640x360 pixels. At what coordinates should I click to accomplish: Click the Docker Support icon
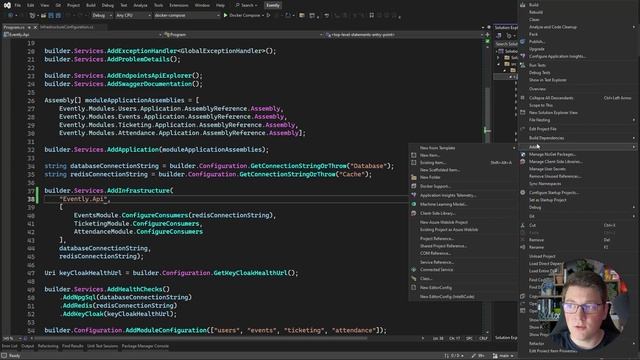coord(413,186)
